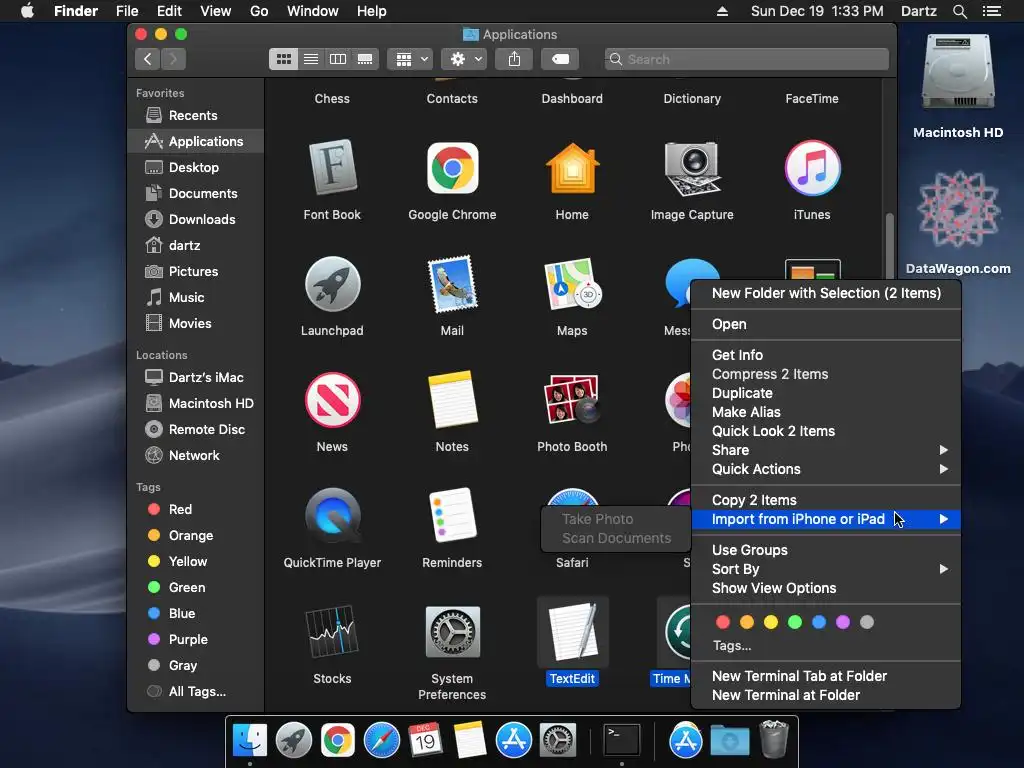Apply the purple tag color in context menu
The image size is (1024, 768).
point(842,622)
